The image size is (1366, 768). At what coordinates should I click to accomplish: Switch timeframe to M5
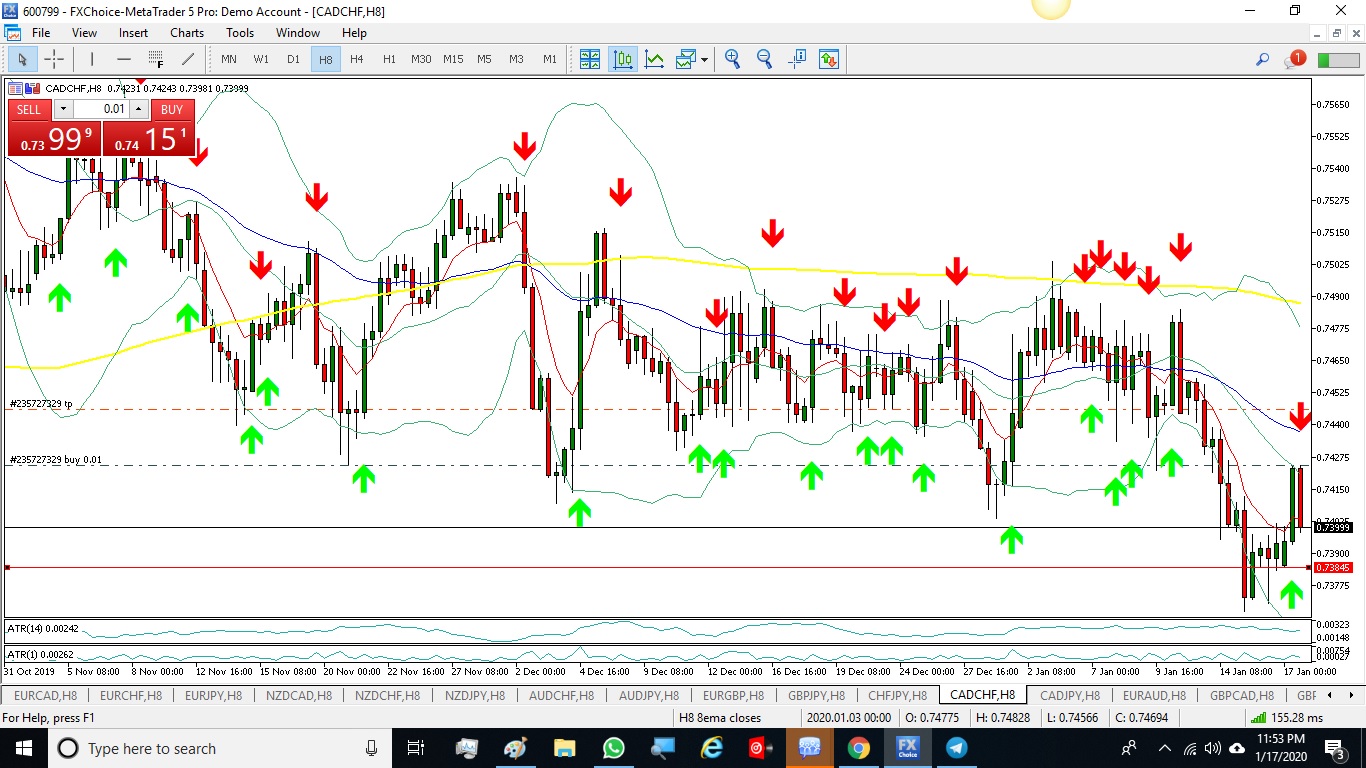click(484, 59)
